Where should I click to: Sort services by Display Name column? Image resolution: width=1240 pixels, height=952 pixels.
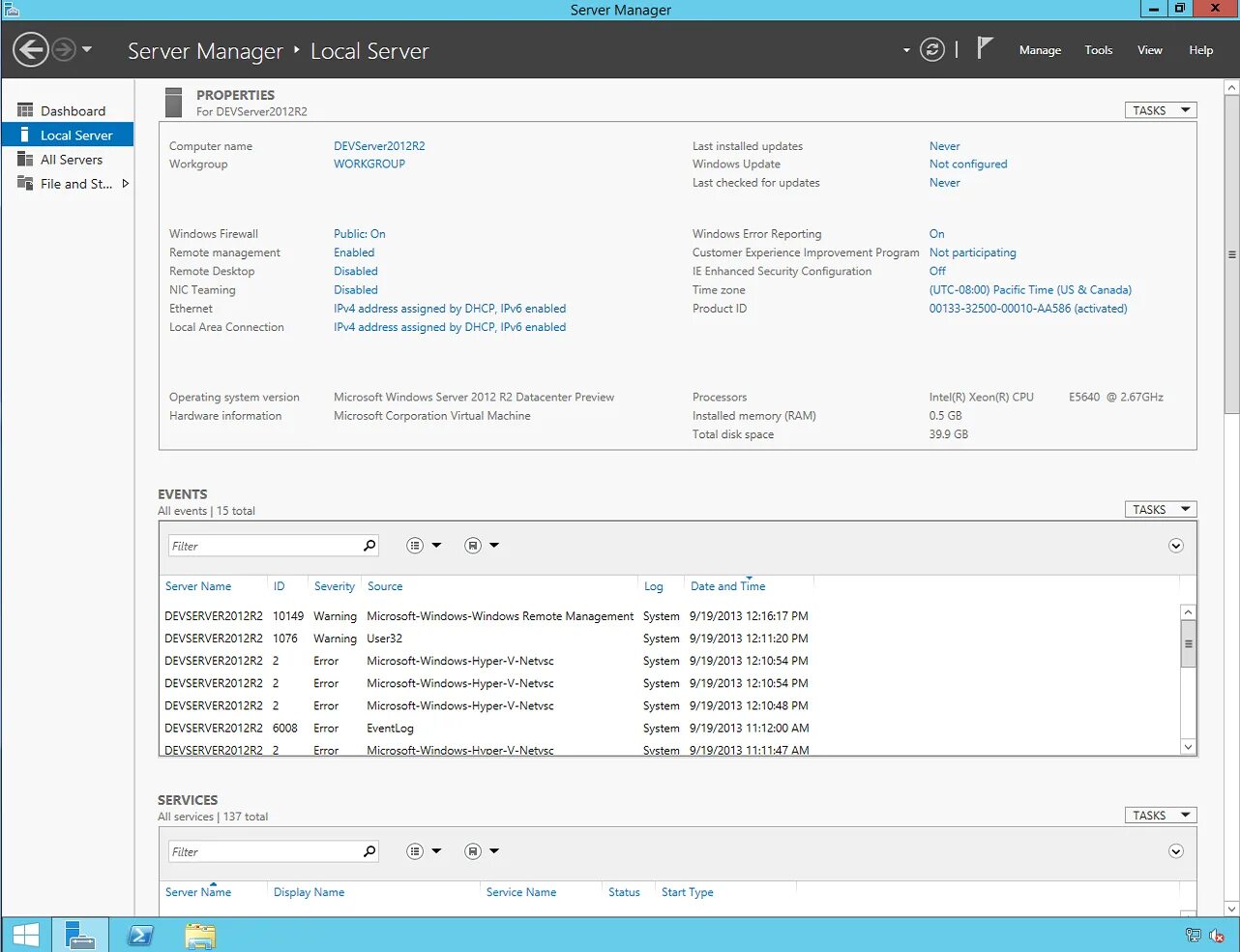[309, 892]
